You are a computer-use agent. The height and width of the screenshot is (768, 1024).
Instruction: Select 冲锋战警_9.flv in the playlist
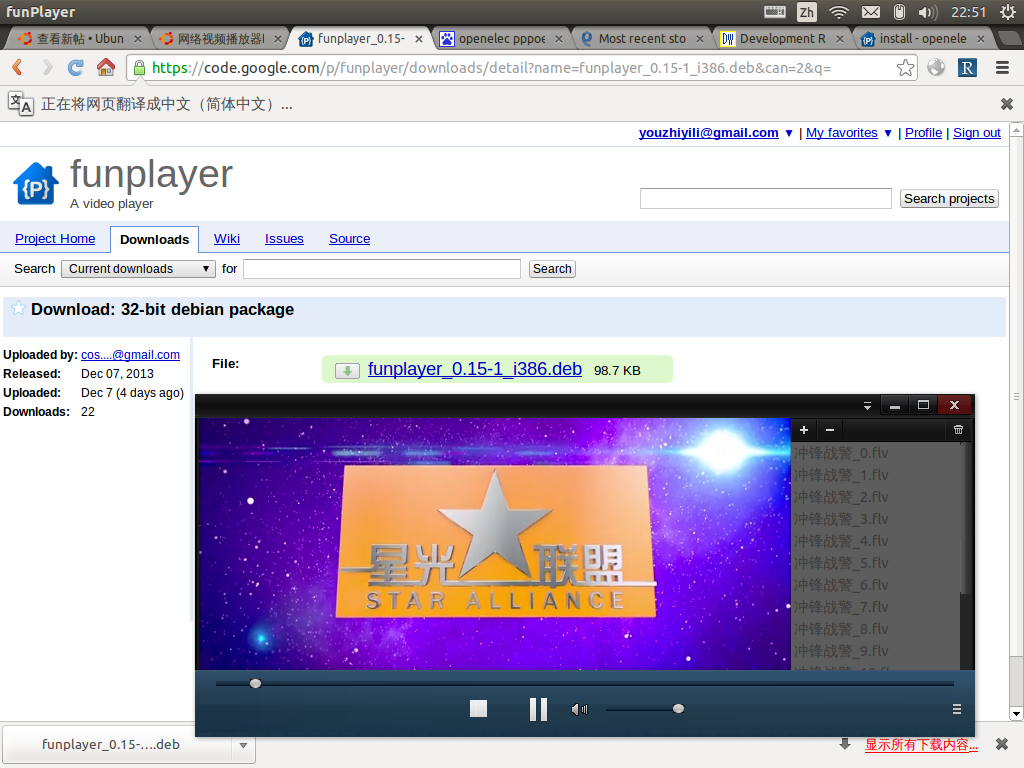pos(875,651)
